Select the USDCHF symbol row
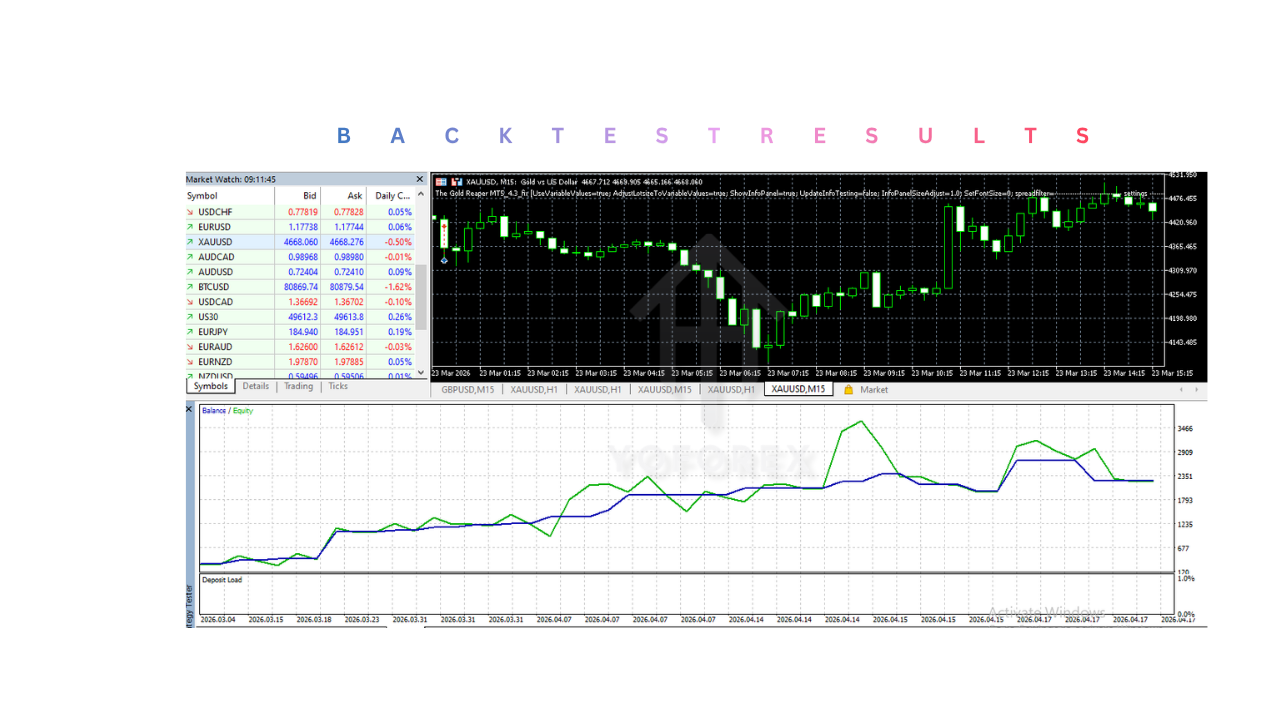Viewport: 1280px width, 720px height. point(301,212)
